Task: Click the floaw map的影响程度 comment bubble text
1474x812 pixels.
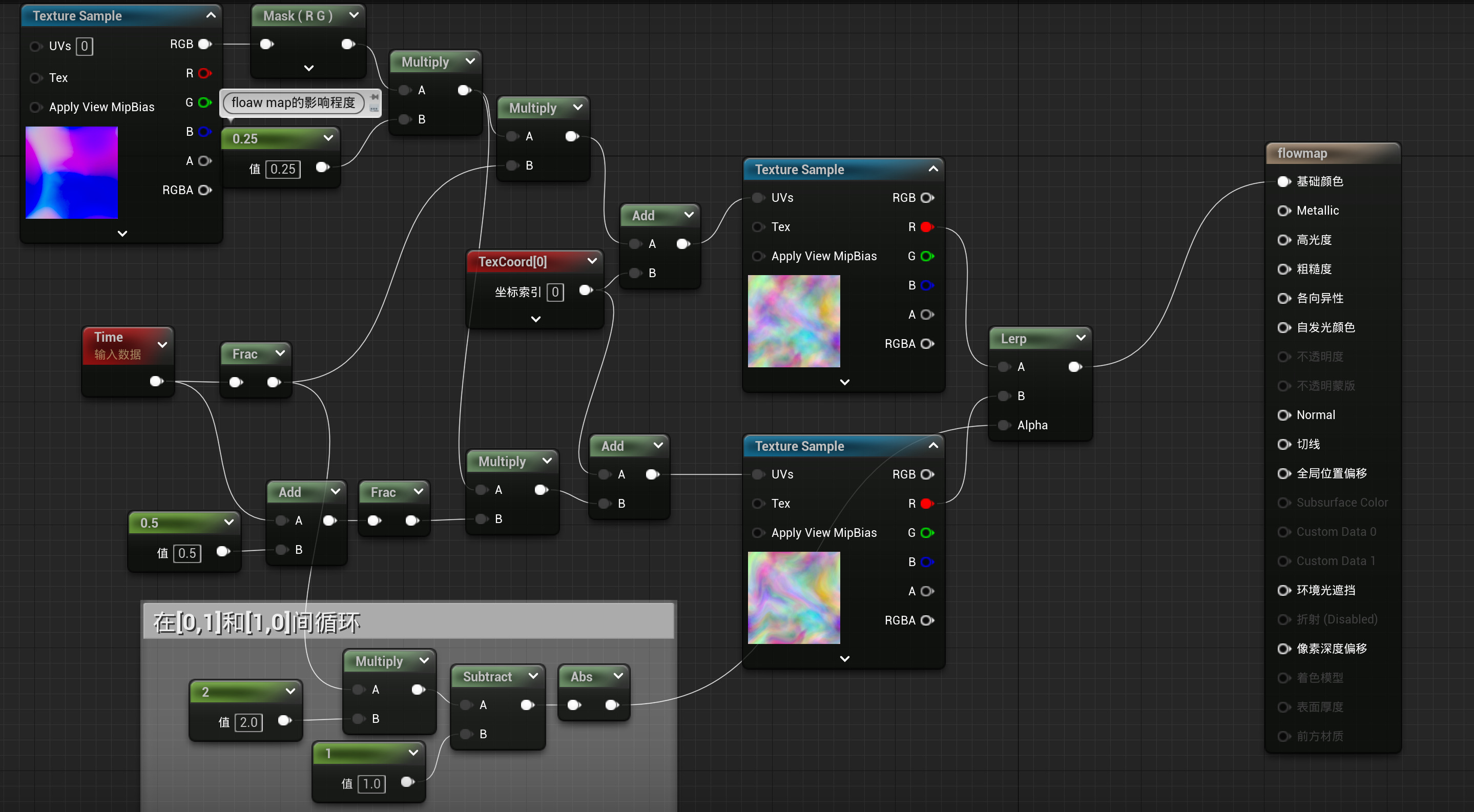Action: click(x=293, y=102)
